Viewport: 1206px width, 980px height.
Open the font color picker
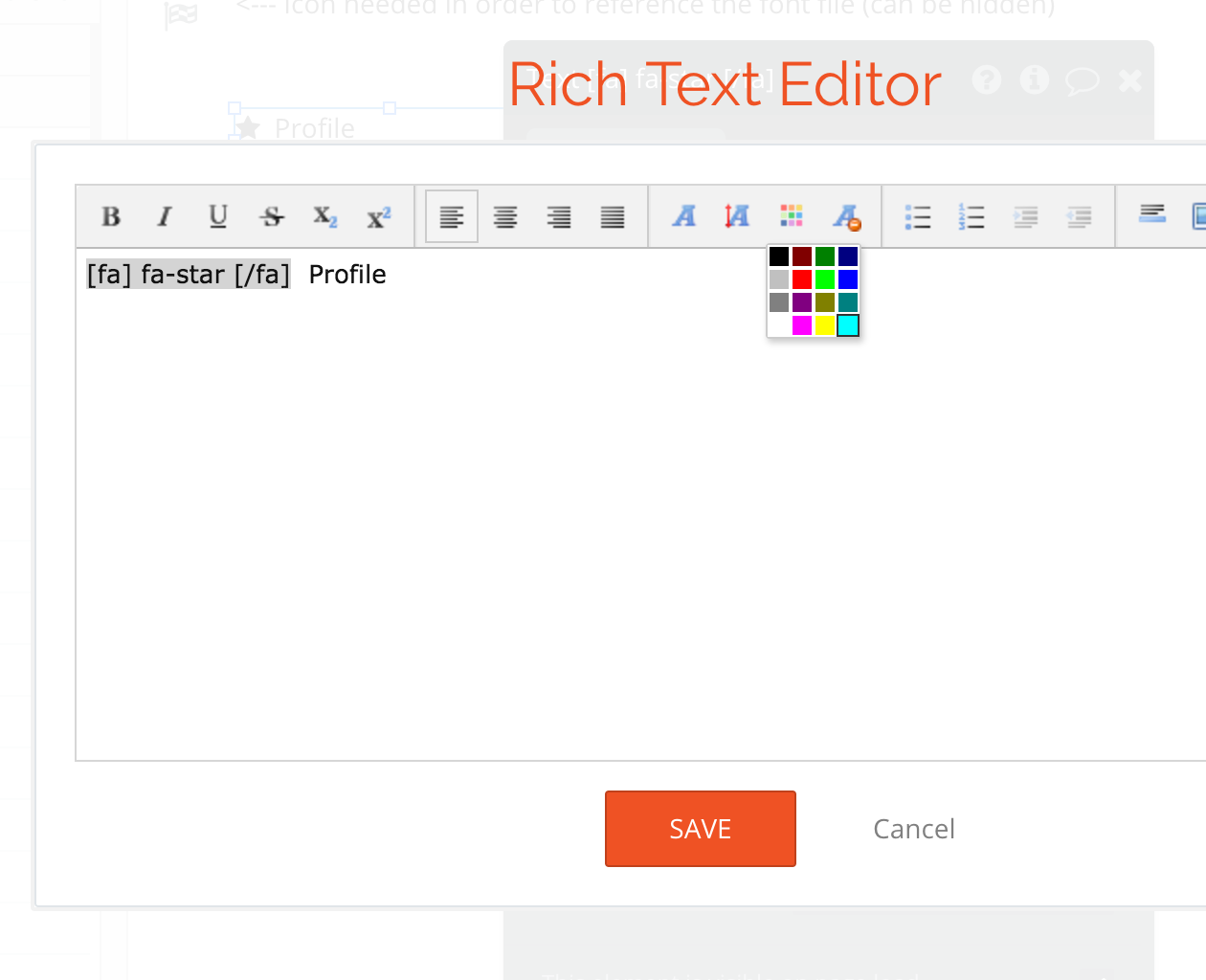click(x=683, y=216)
